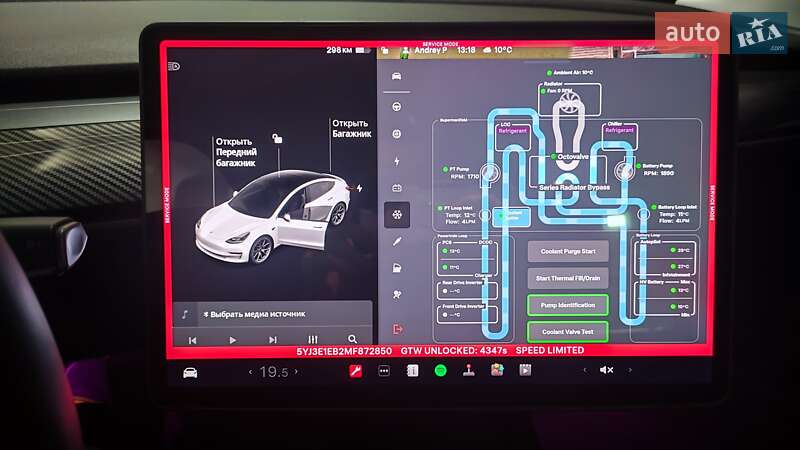The image size is (800, 450).
Task: Lower volume with left chevron
Action: 585,370
